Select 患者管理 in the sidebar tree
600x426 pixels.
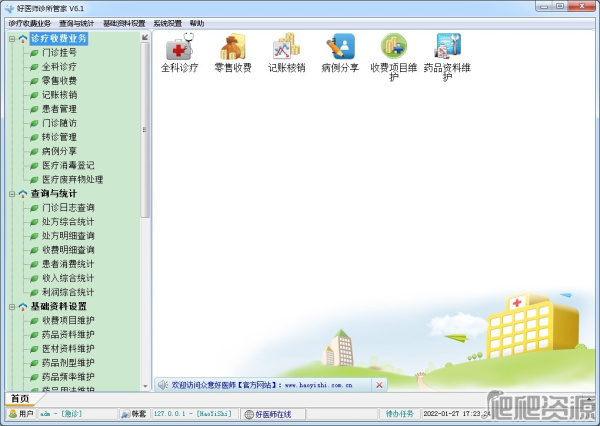[59, 109]
